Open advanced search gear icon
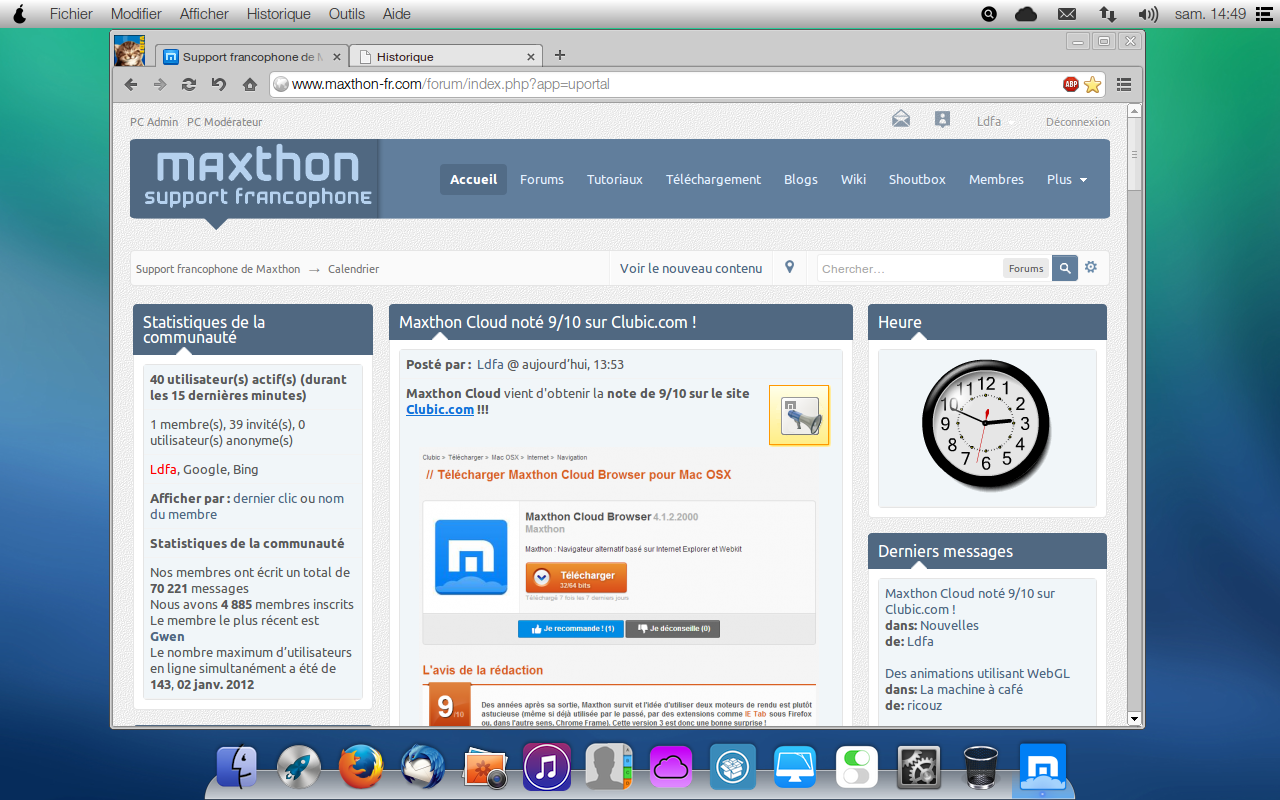 [x=1091, y=267]
